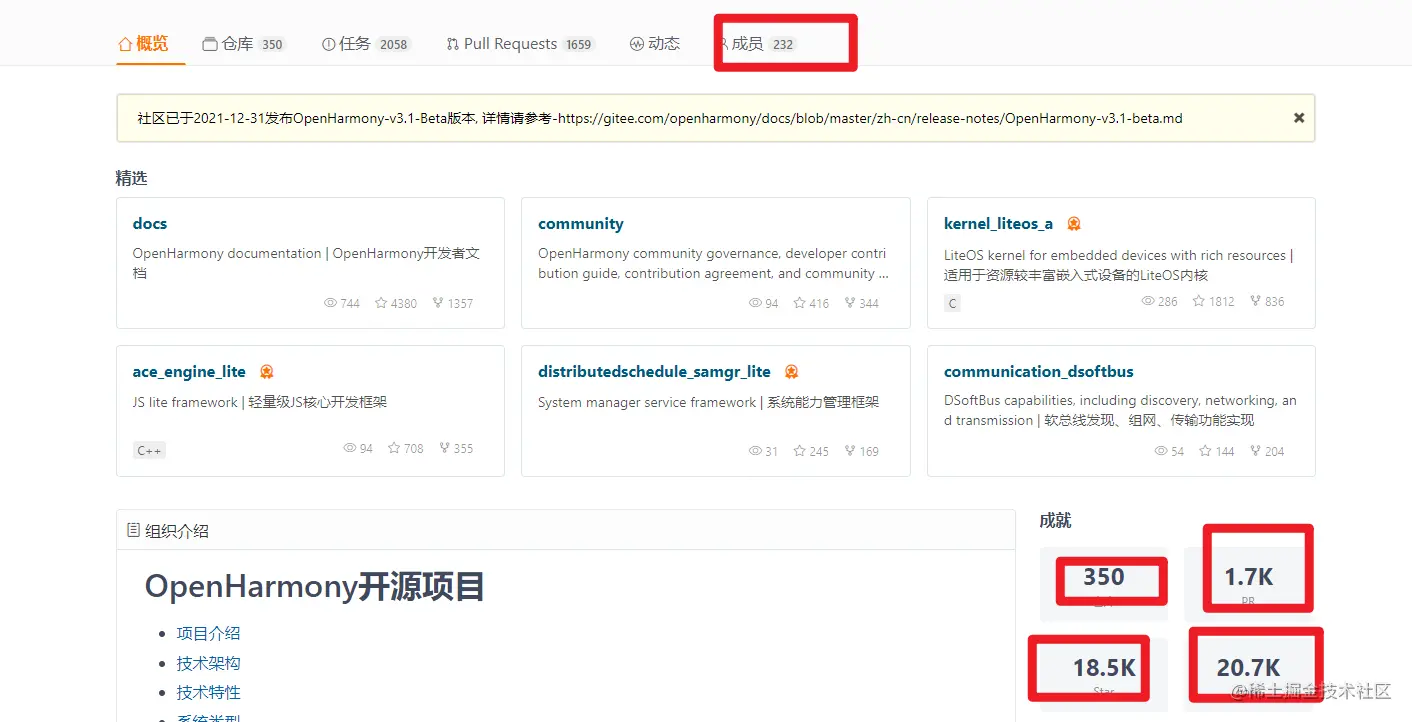Click the badge icon next to ace_engine_lite
Viewport: 1412px width, 722px height.
(267, 372)
